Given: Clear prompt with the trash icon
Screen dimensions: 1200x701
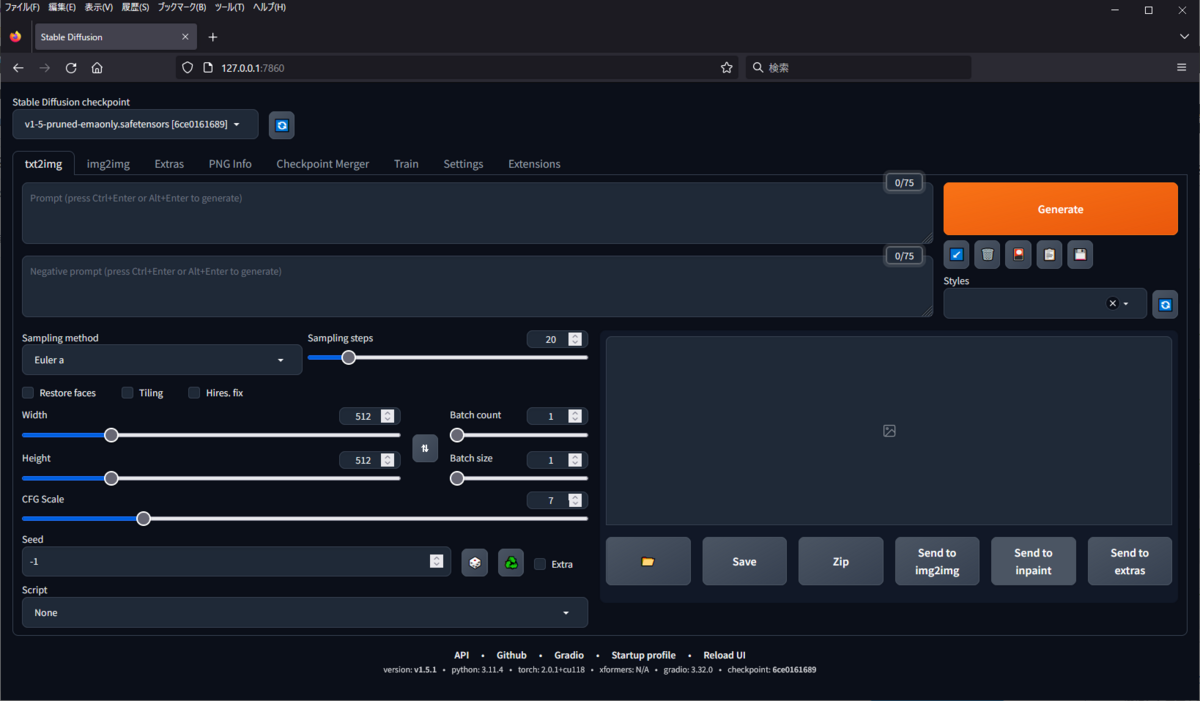Looking at the screenshot, I should coord(988,255).
